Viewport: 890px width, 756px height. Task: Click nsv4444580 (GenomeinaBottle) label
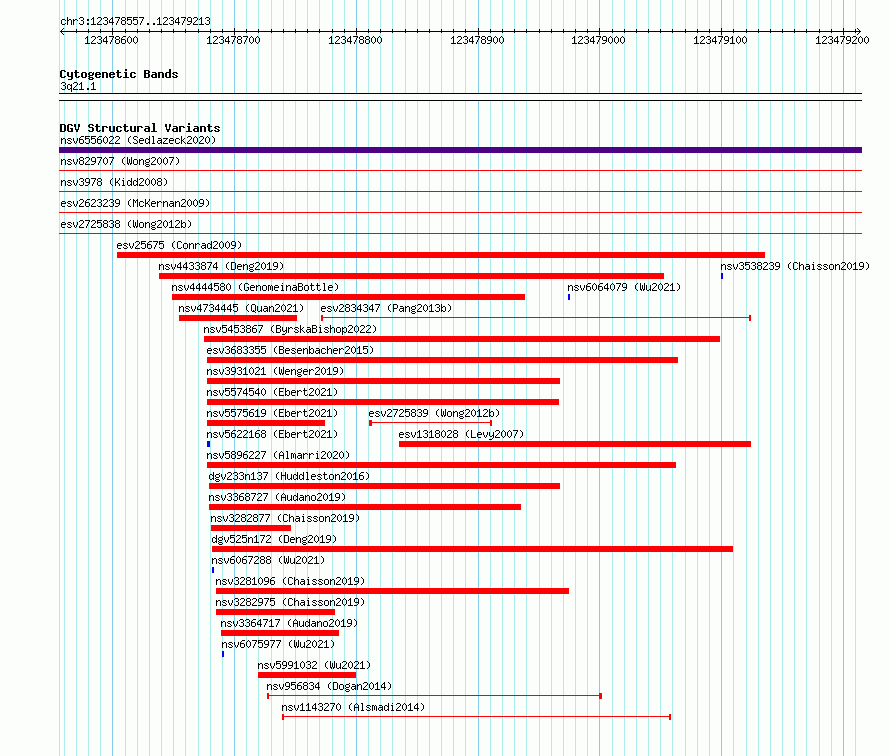point(255,287)
